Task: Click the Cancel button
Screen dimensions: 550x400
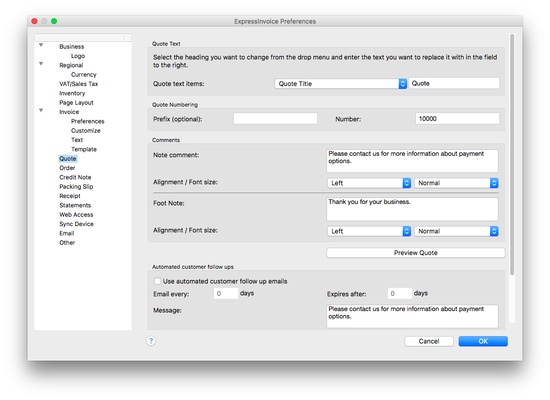Action: [x=429, y=341]
